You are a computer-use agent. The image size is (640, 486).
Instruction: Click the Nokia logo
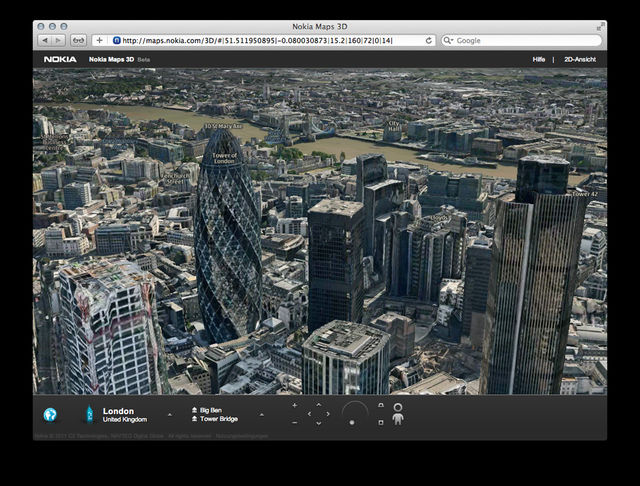click(60, 60)
